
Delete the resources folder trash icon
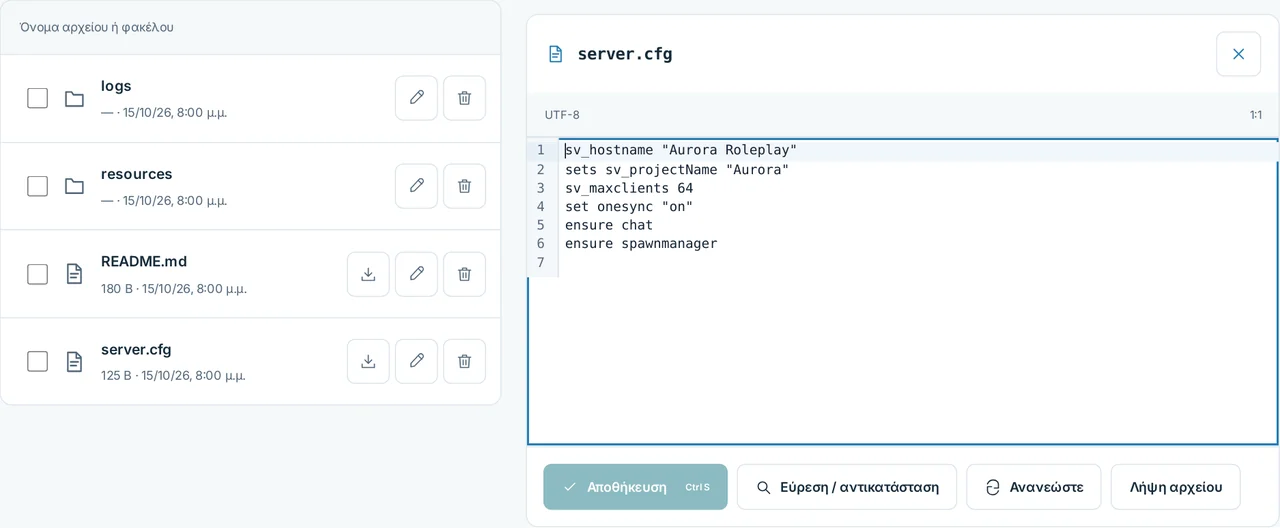(464, 186)
